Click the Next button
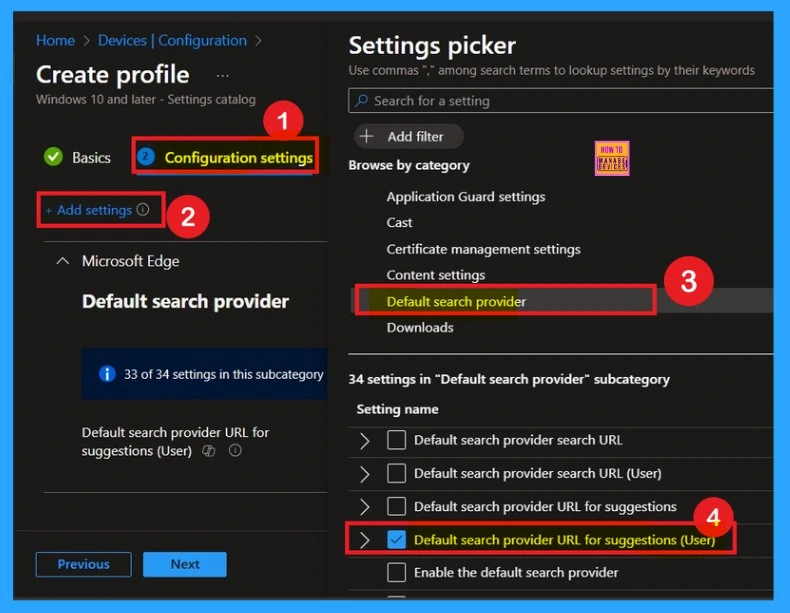790x613 pixels. (x=185, y=564)
